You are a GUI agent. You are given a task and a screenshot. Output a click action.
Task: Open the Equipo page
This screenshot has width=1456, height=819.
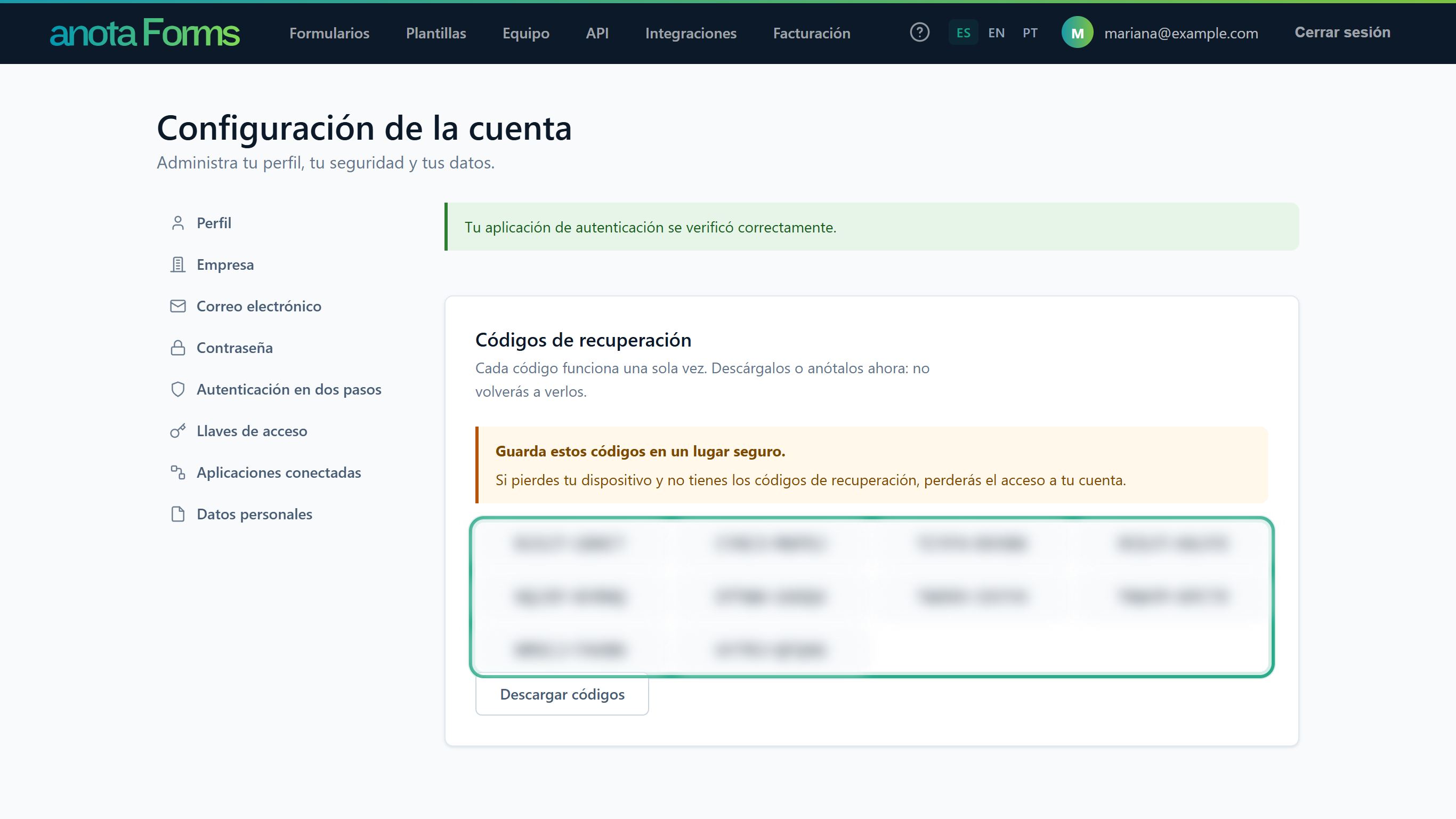(525, 33)
